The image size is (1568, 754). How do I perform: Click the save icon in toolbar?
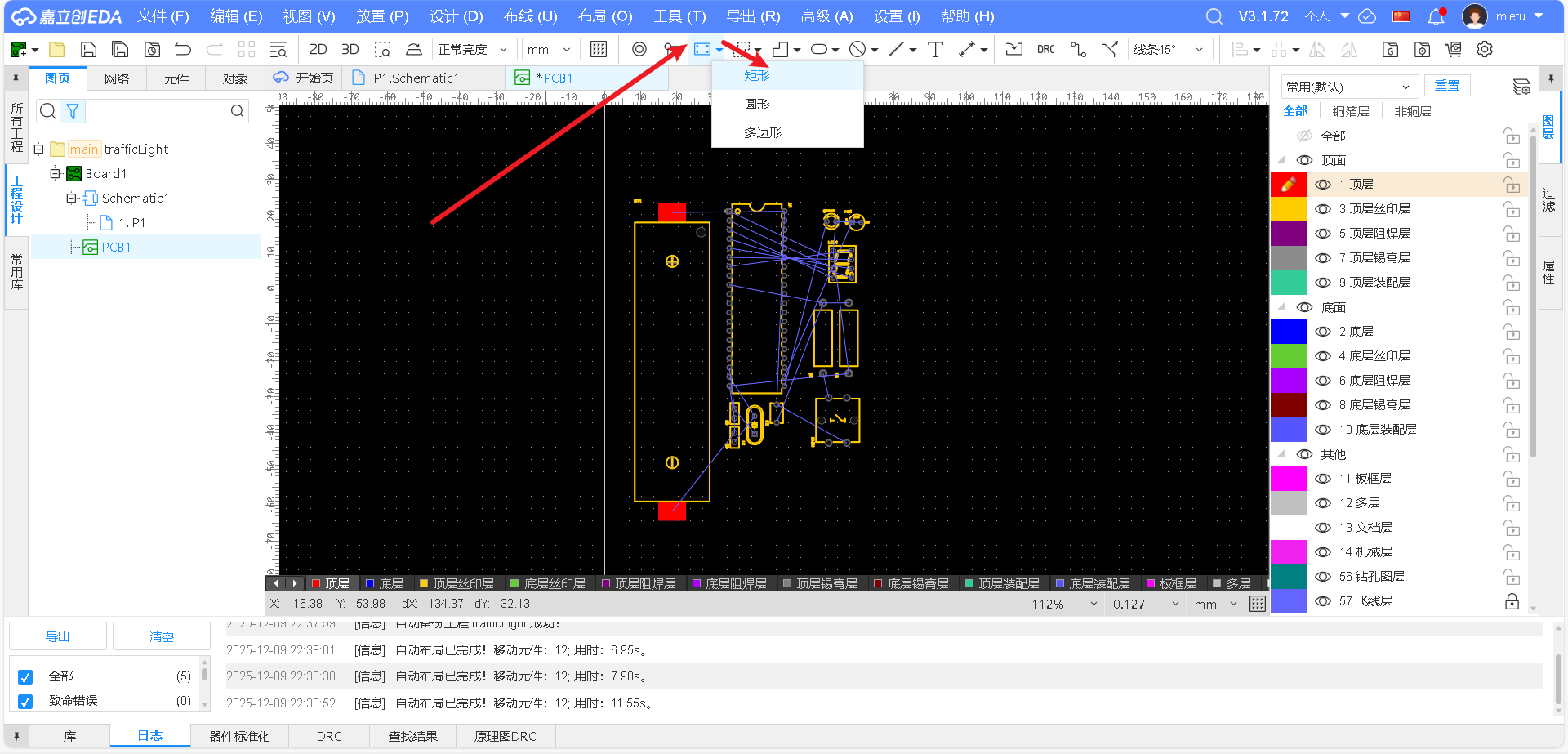click(x=88, y=50)
